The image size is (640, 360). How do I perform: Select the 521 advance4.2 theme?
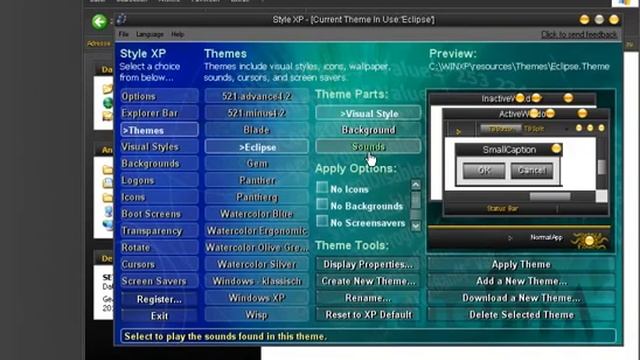coord(256,96)
